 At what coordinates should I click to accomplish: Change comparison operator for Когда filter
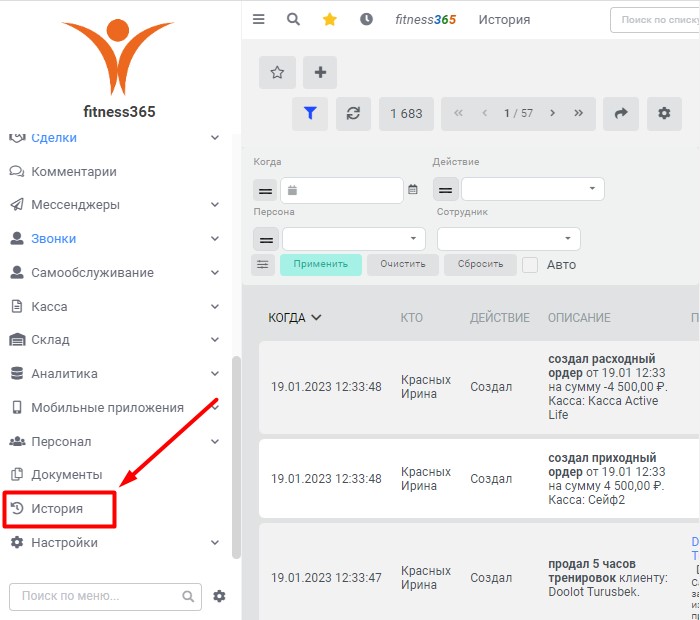pos(265,191)
